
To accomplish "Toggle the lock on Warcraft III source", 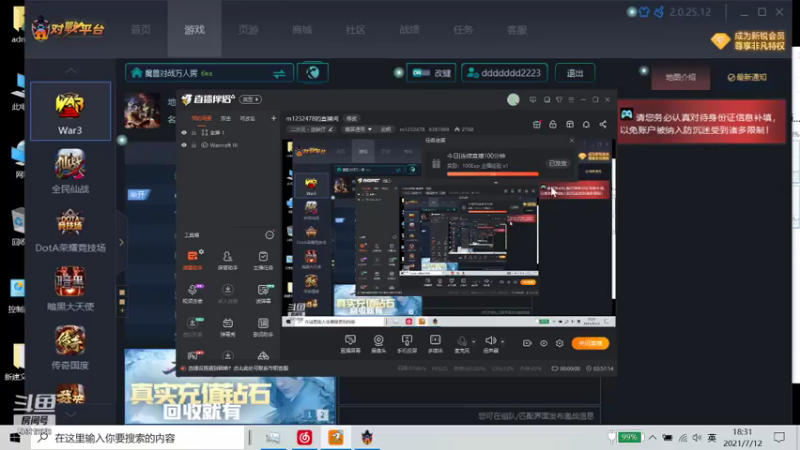I will [194, 145].
